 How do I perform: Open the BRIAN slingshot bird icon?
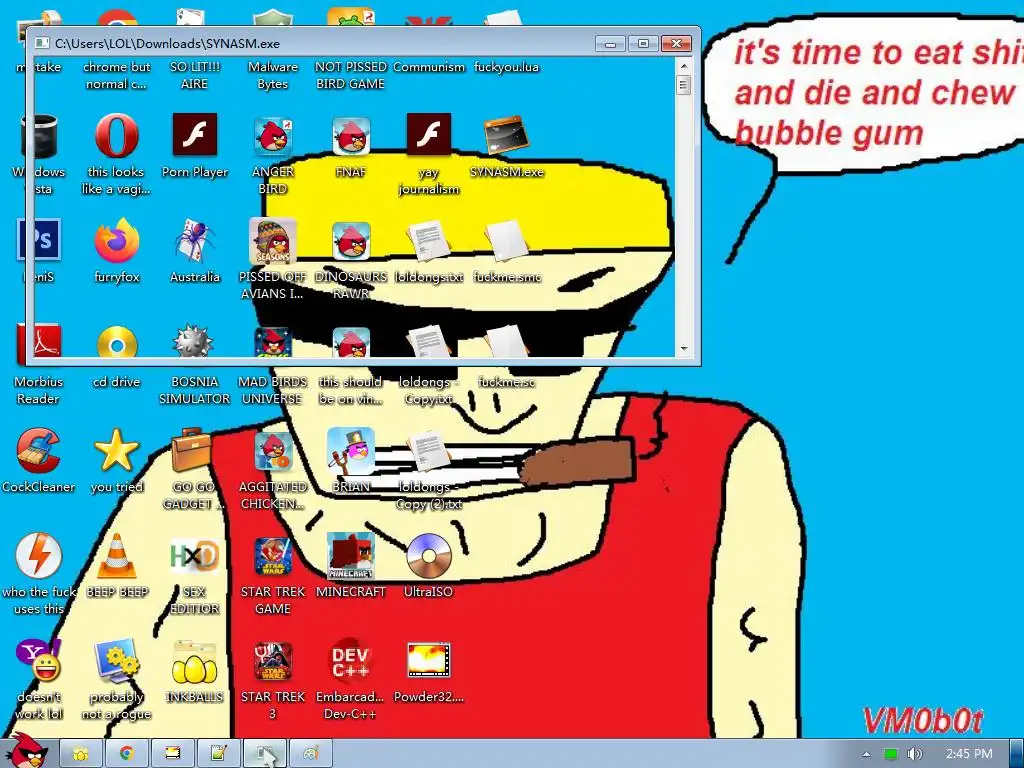(351, 451)
